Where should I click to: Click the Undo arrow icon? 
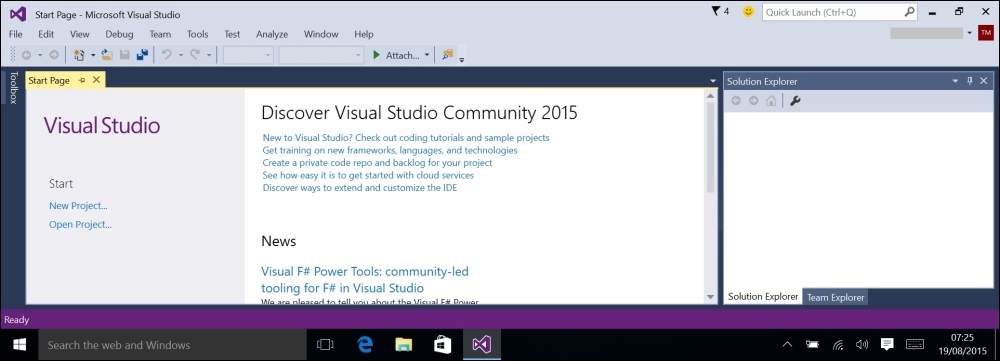click(x=166, y=55)
